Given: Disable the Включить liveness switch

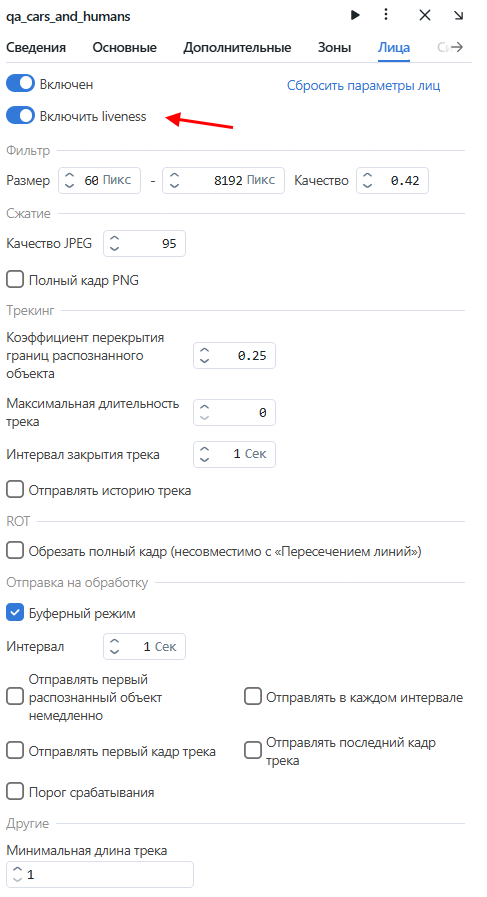Looking at the screenshot, I should pos(21,116).
